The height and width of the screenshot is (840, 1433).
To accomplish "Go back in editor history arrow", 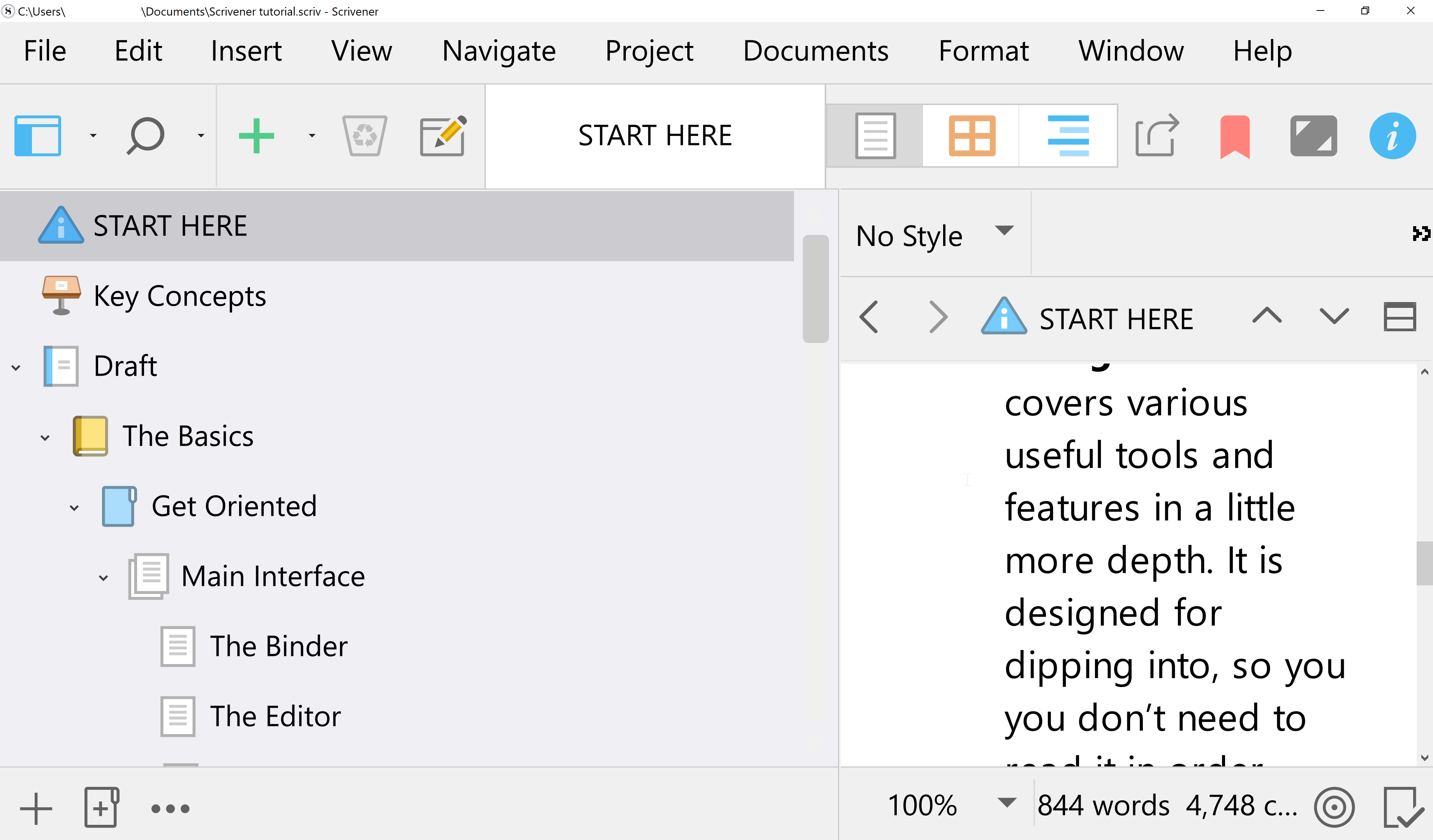I will coord(869,317).
